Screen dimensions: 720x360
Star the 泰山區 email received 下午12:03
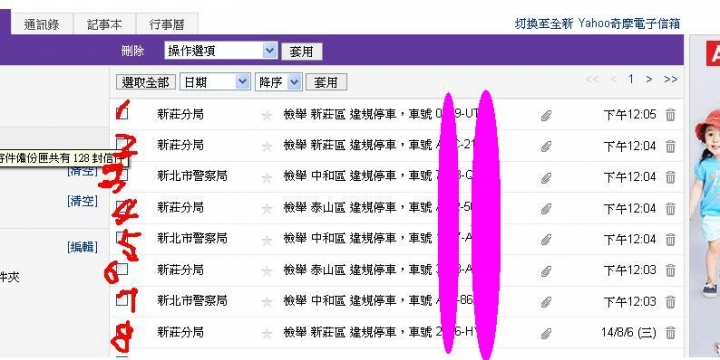pyautogui.click(x=266, y=271)
